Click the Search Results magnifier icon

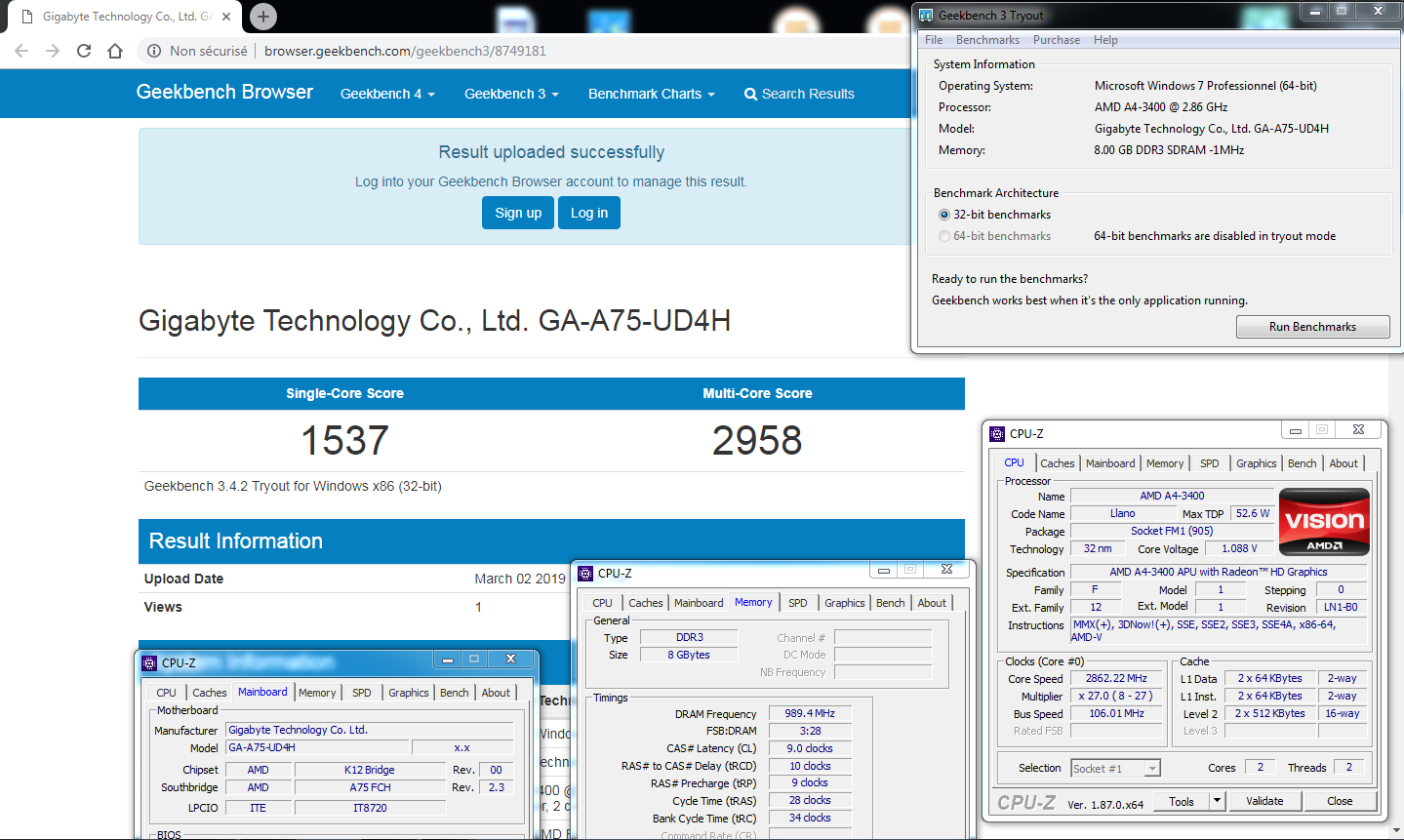[750, 95]
